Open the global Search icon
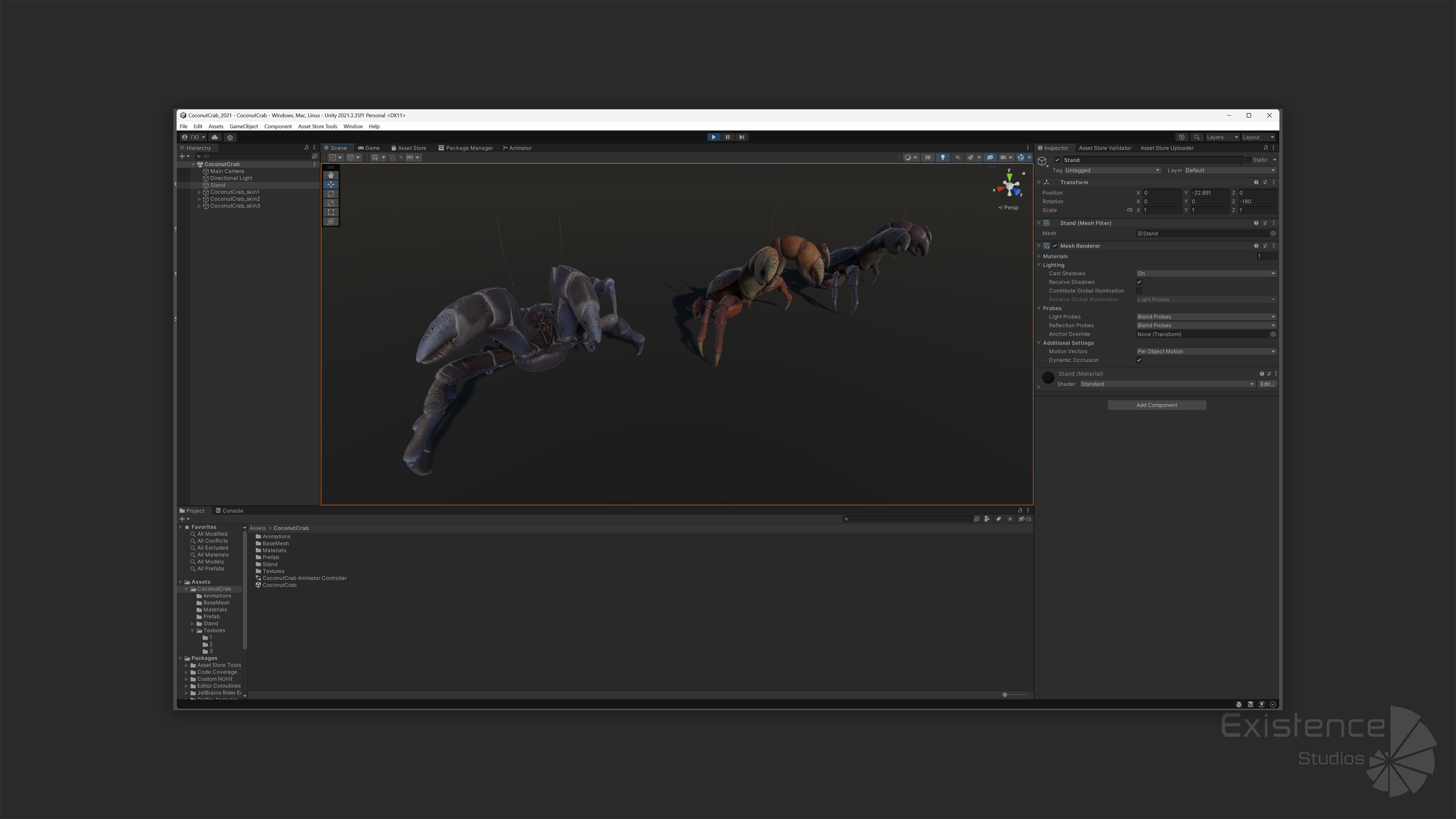Screen dimensions: 1456x819 pyautogui.click(x=1197, y=137)
